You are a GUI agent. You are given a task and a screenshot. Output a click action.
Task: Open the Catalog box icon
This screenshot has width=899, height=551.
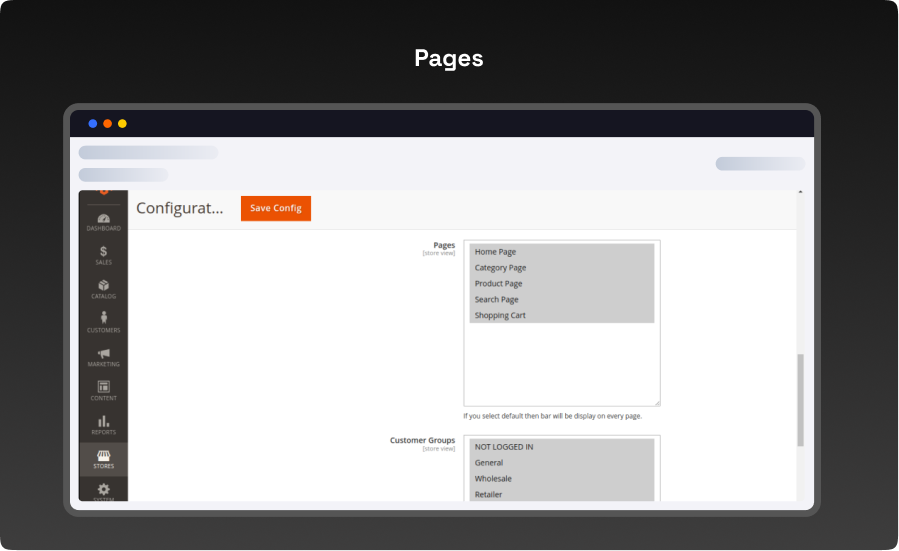(x=103, y=286)
